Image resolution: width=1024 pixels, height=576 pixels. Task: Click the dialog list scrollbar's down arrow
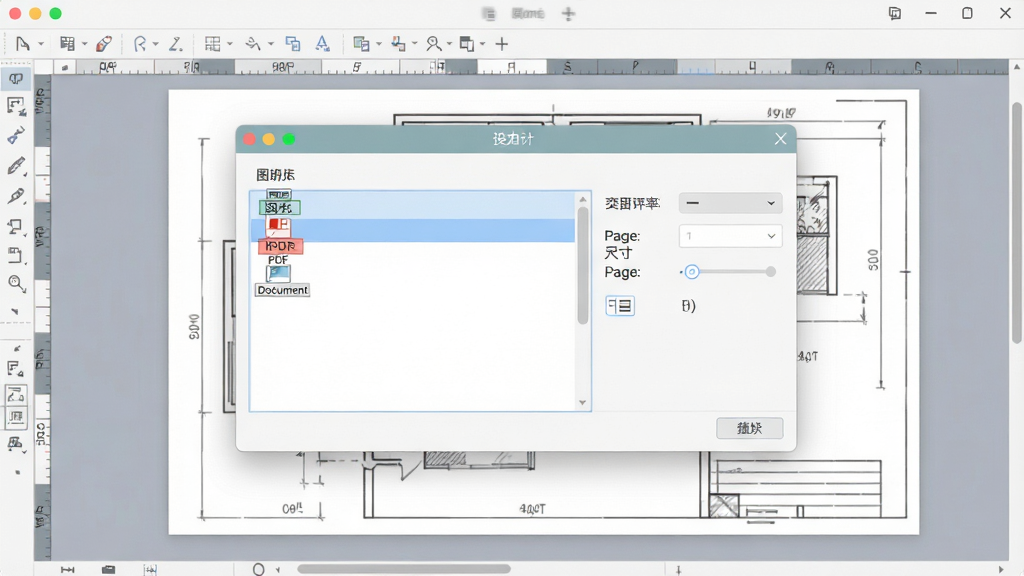pos(583,403)
